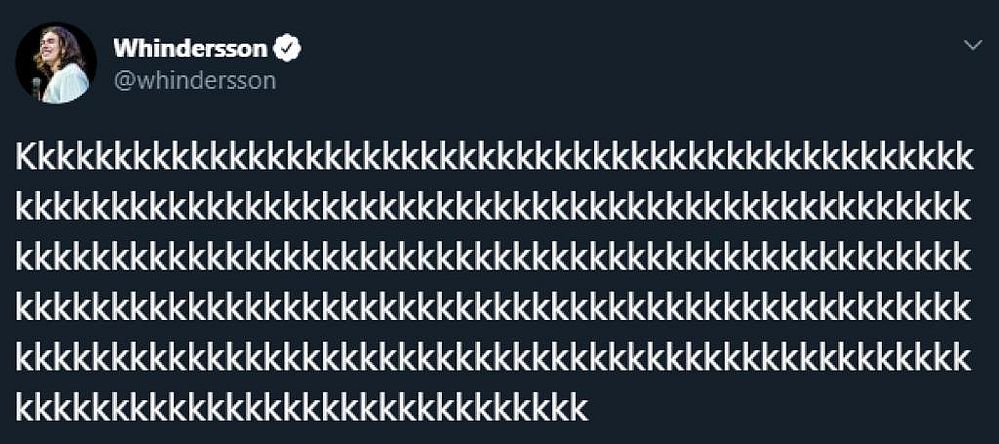Click empty space right of the last line

[x=780, y=407]
